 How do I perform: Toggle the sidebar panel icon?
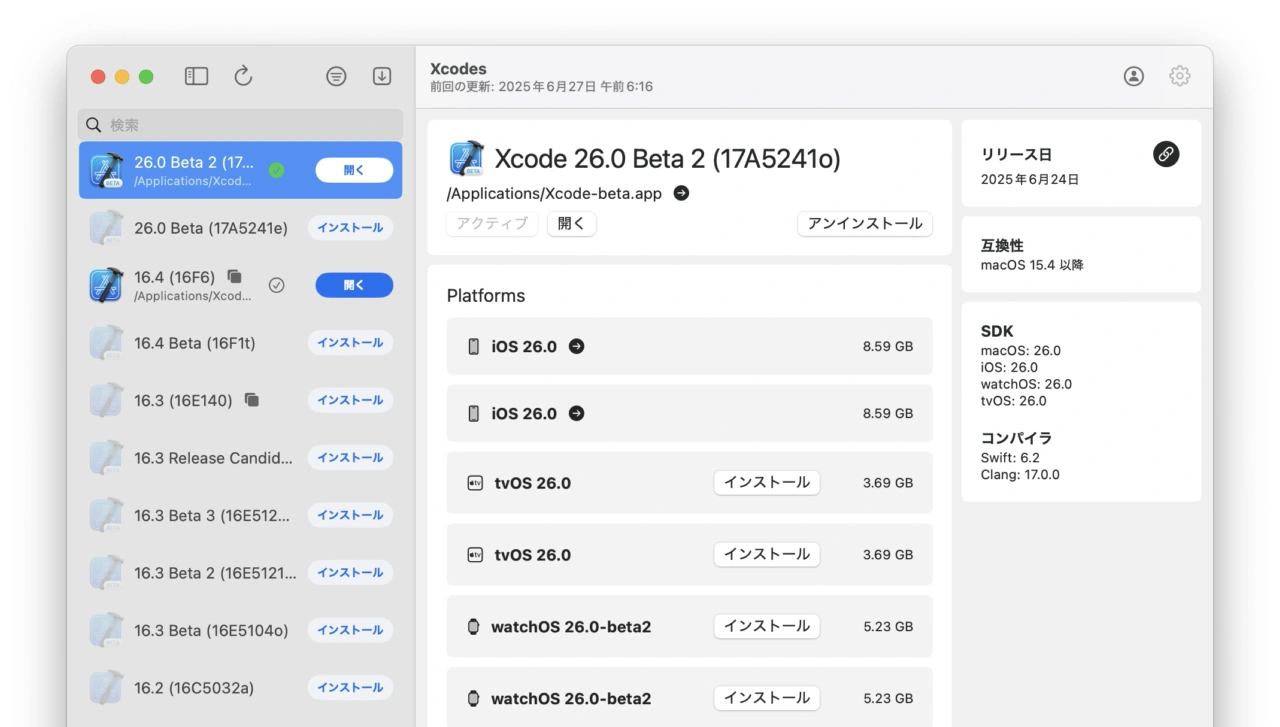(196, 76)
